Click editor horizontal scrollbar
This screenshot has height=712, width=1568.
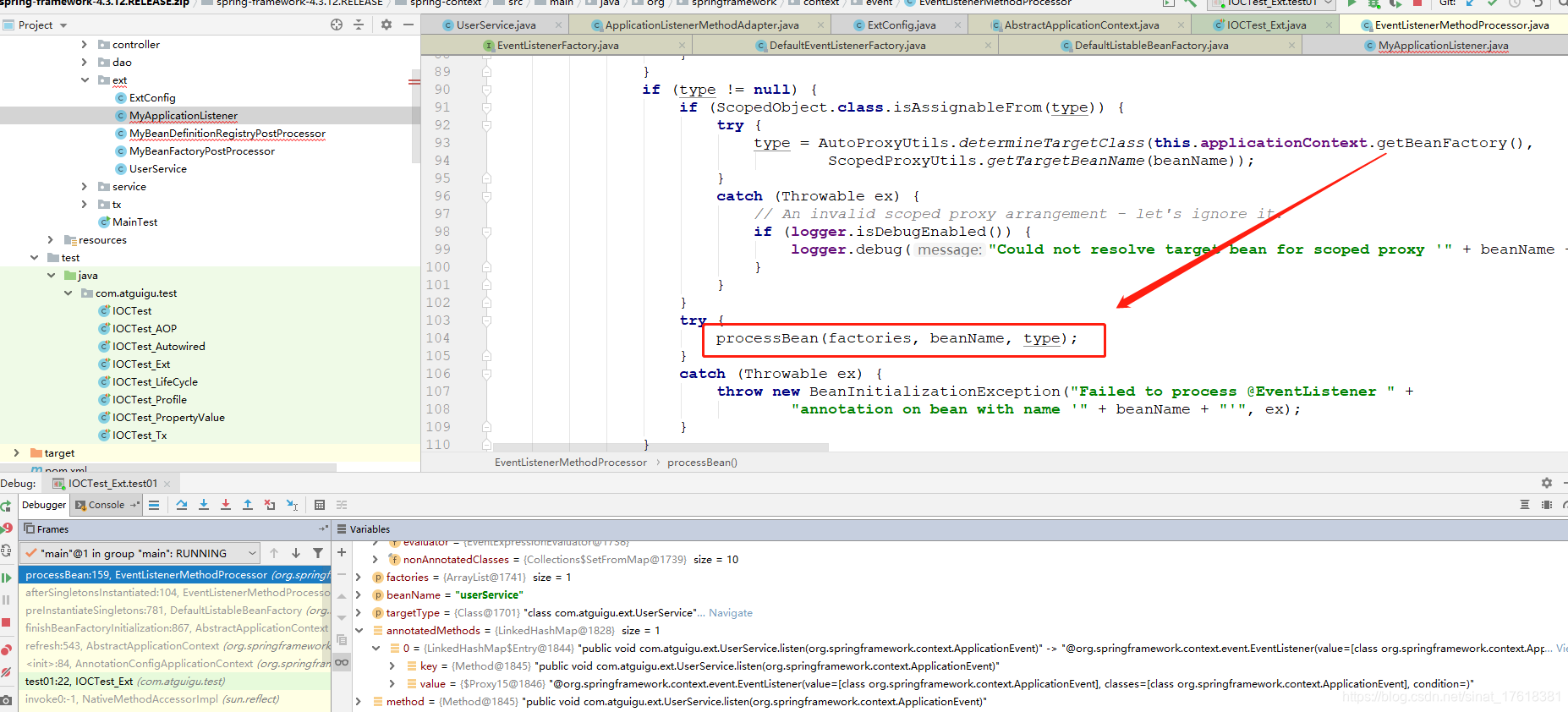661,446
